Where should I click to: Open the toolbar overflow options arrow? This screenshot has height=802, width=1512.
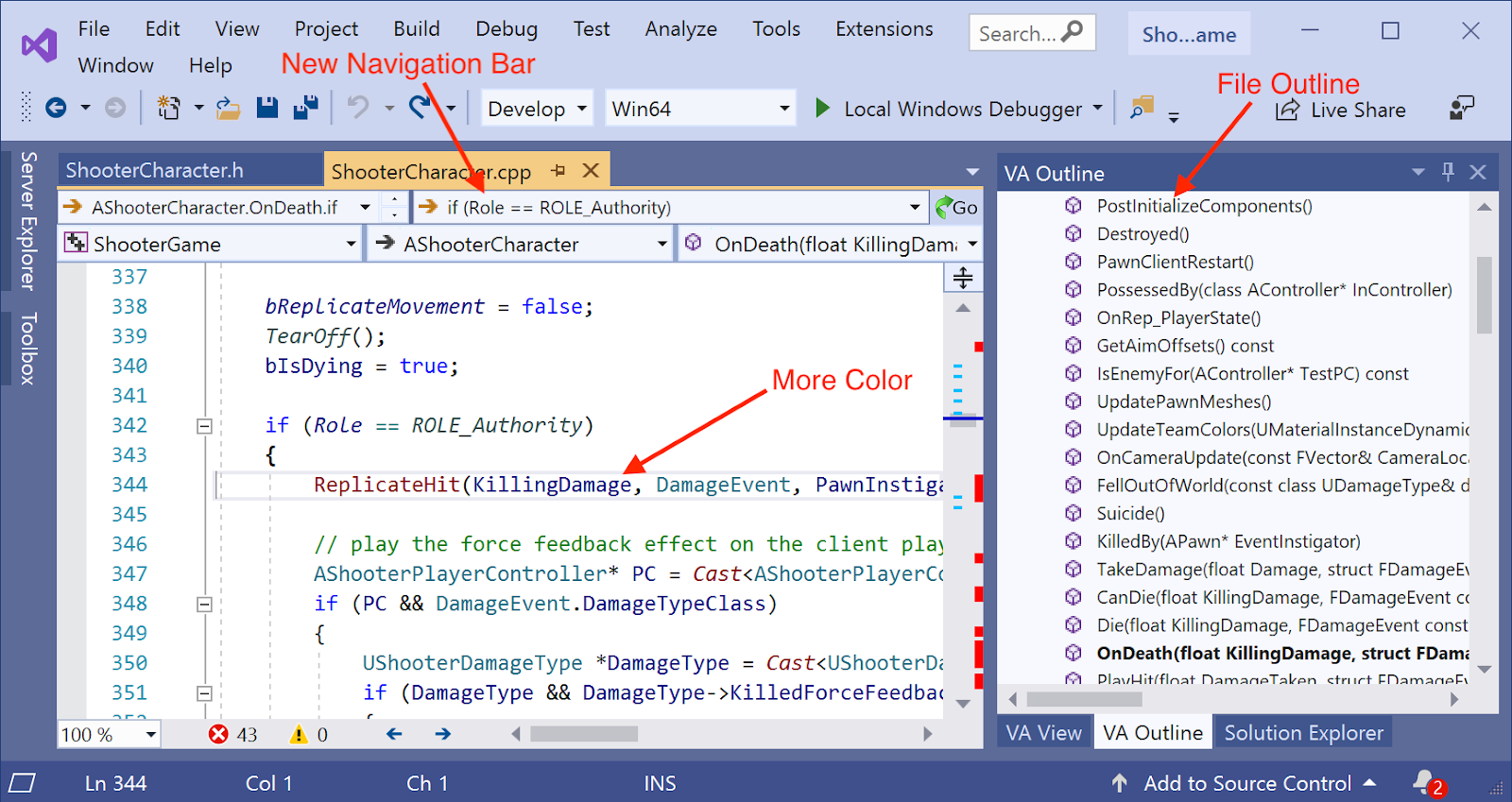[1174, 117]
